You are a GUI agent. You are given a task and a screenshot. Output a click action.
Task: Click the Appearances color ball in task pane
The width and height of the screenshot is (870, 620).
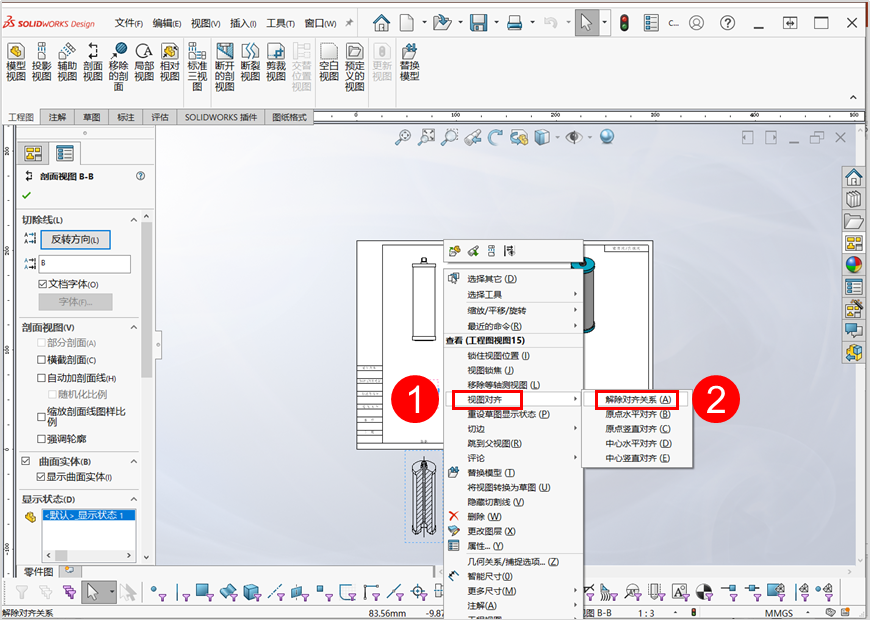click(854, 265)
